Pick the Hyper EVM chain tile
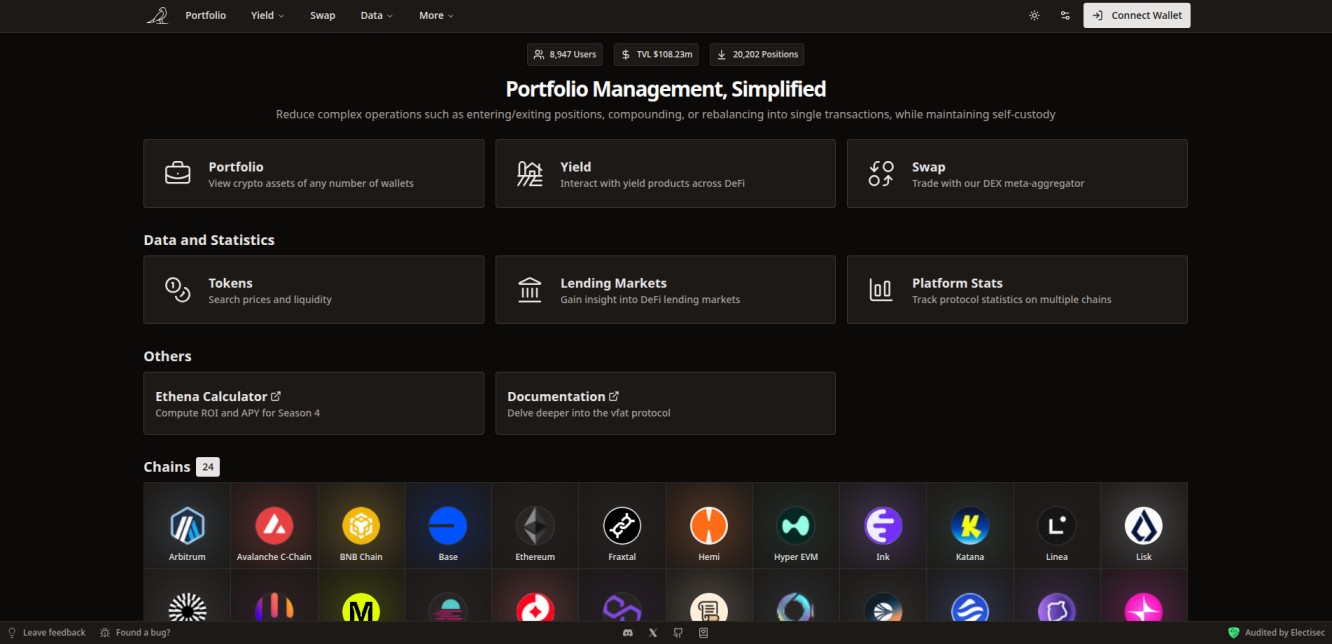Screen dimensions: 1332x644 pos(796,526)
